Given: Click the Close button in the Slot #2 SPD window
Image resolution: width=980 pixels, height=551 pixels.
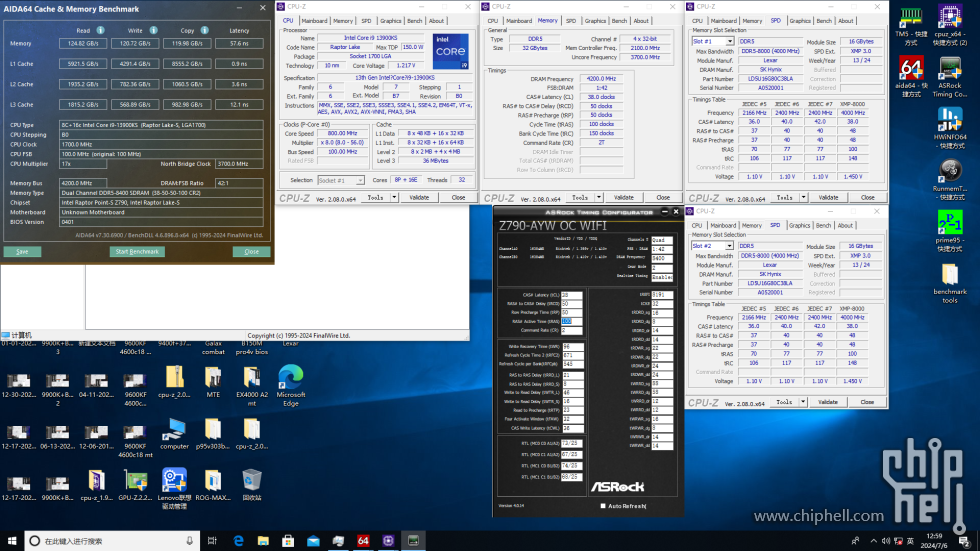Looking at the screenshot, I should pyautogui.click(x=867, y=402).
